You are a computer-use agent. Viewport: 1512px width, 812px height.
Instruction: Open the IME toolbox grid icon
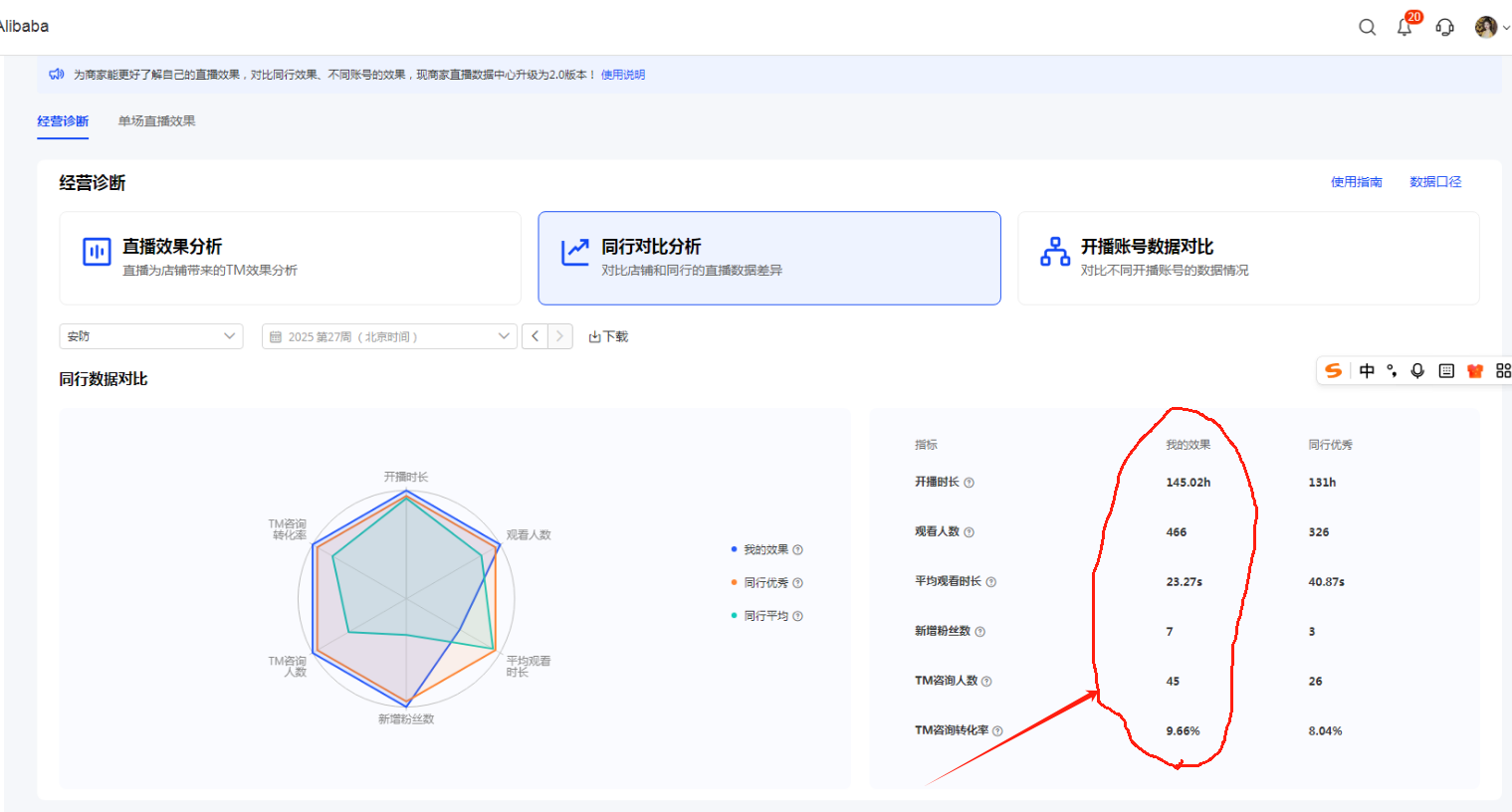(x=1503, y=370)
